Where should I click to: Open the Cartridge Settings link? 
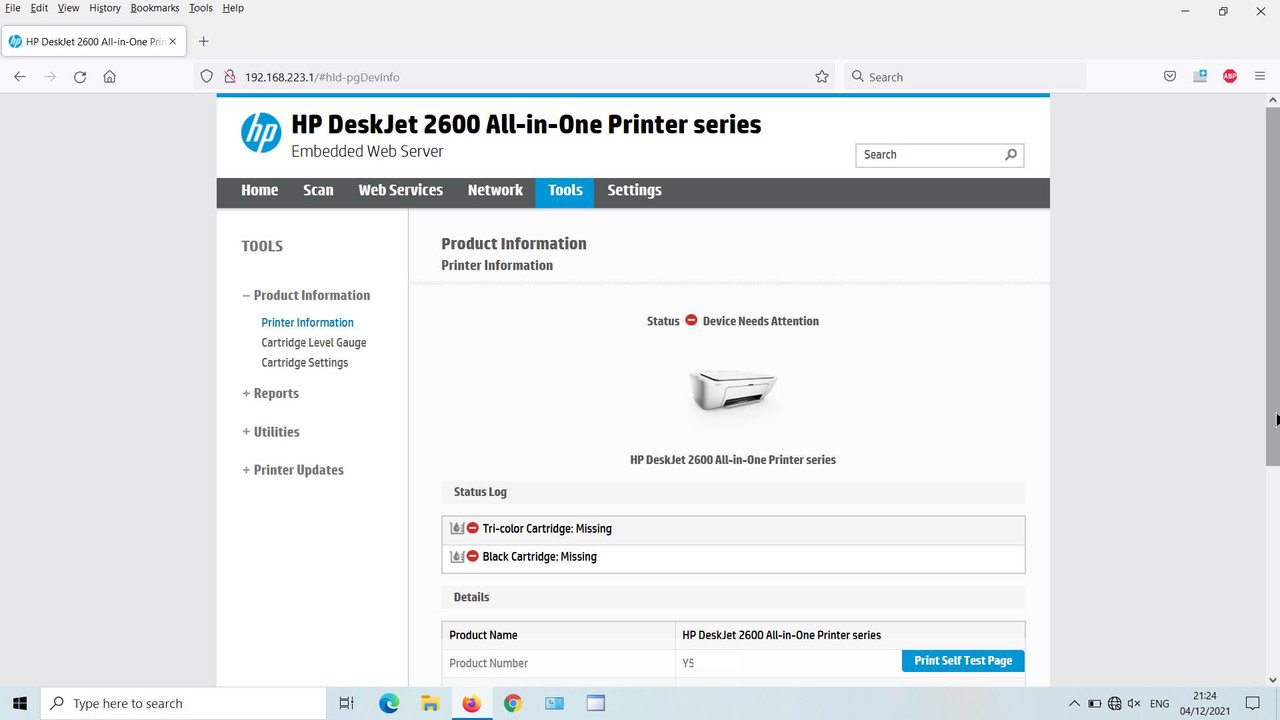[305, 362]
